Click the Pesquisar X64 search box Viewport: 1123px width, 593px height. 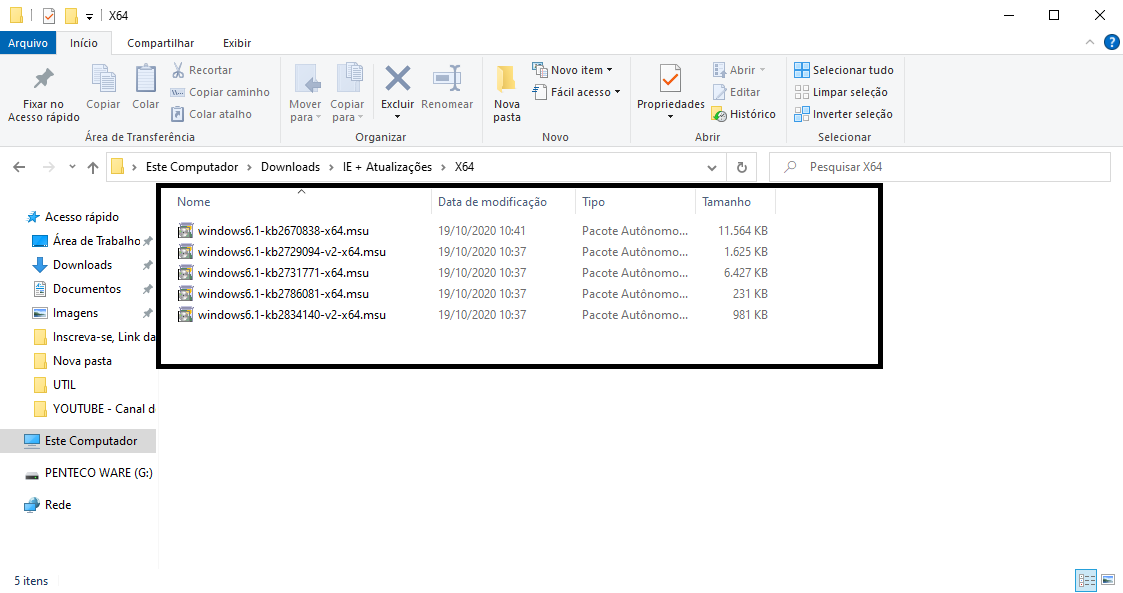point(940,167)
